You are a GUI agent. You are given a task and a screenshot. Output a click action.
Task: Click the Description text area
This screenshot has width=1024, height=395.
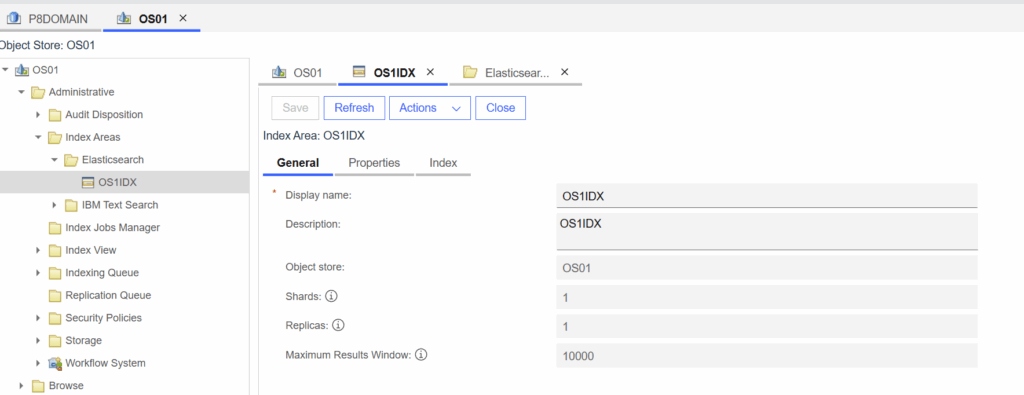point(767,231)
